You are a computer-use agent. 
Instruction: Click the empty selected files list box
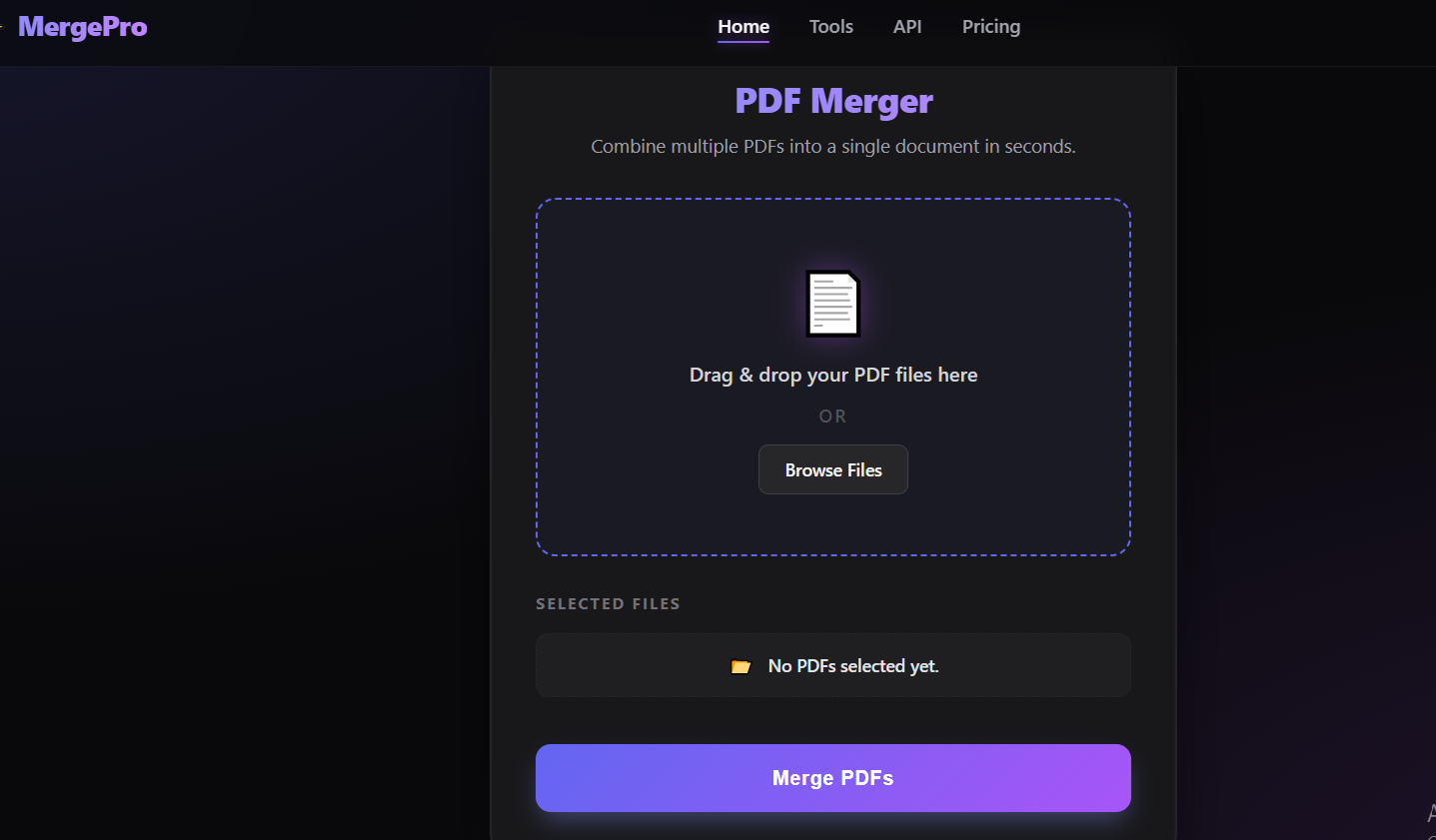(833, 665)
